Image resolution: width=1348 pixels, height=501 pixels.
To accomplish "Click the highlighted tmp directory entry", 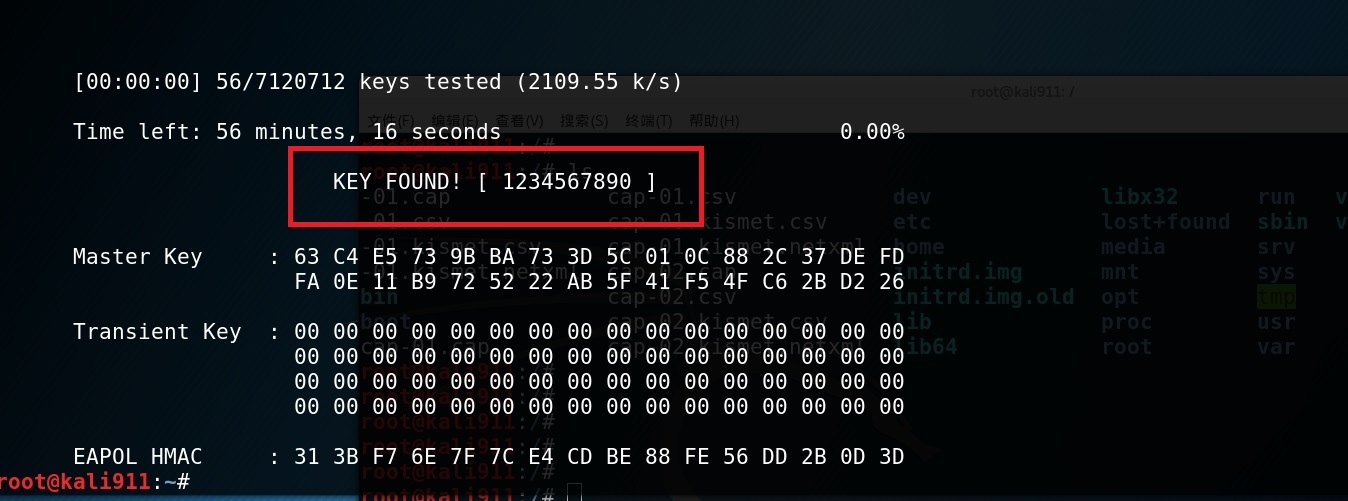I will click(x=1276, y=297).
